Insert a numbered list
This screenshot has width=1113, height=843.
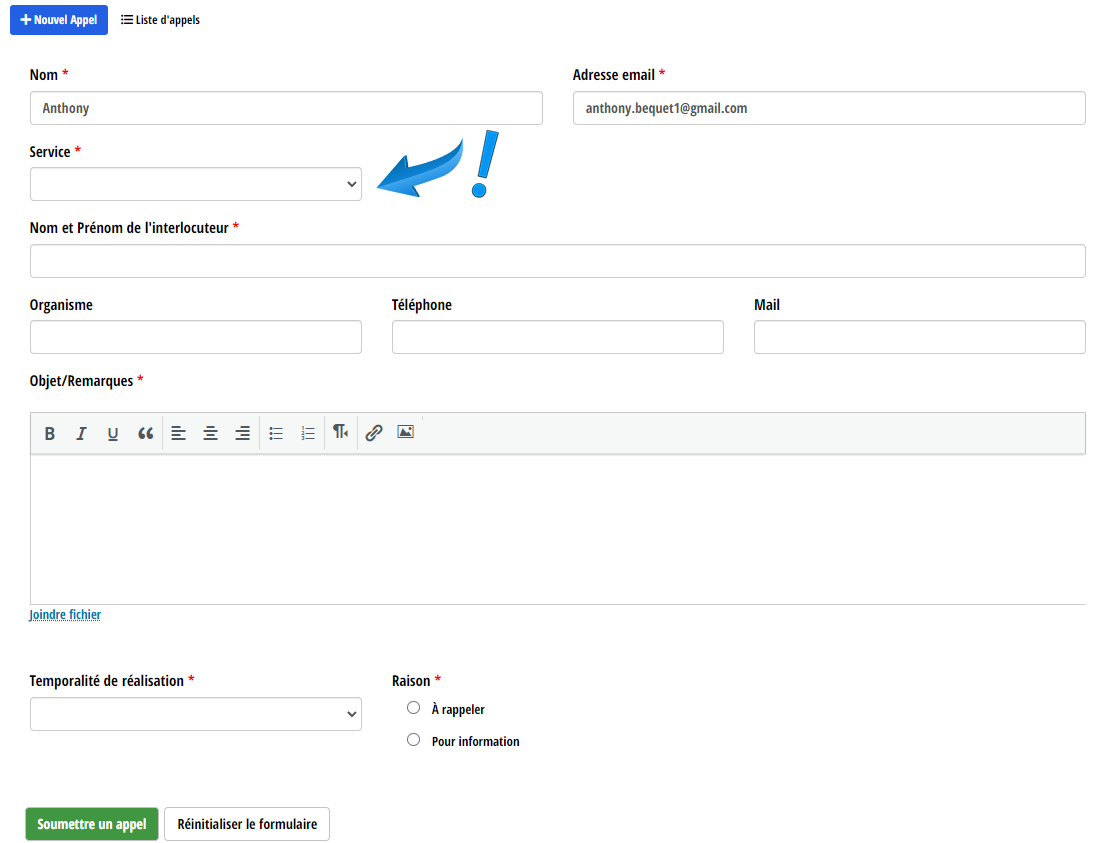(x=309, y=434)
